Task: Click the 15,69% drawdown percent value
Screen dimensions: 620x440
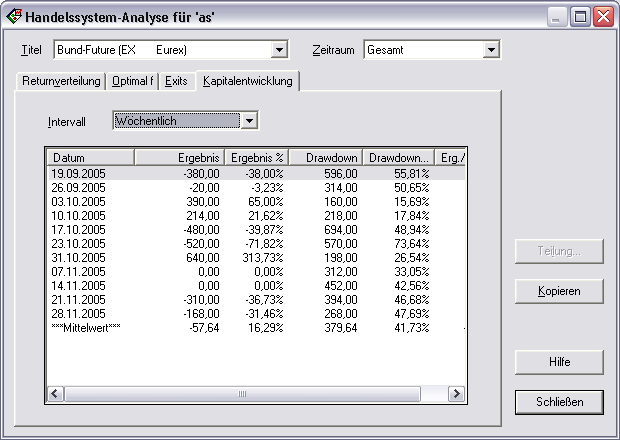Action: point(412,202)
